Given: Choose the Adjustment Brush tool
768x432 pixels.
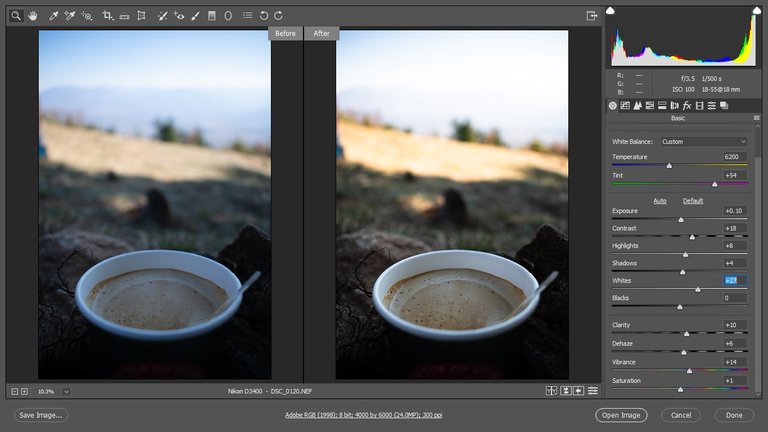Looking at the screenshot, I should point(196,16).
